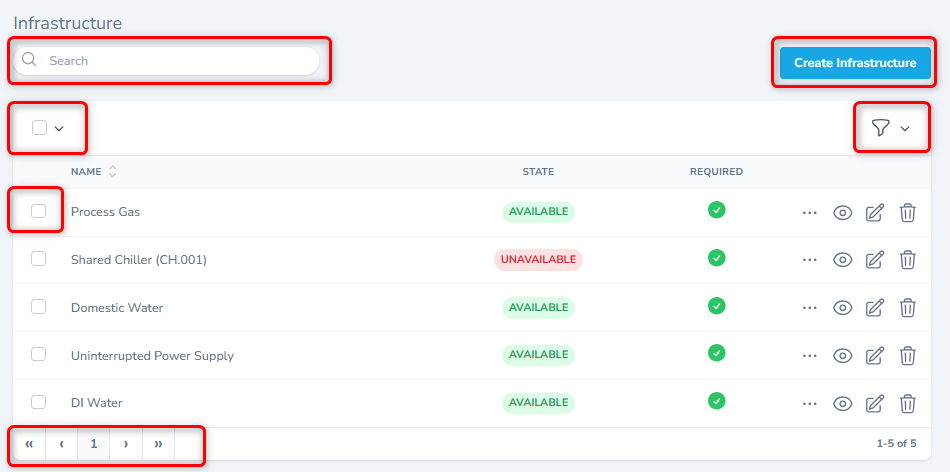
Task: Click the UNAVAILABLE state badge
Action: pos(538,260)
